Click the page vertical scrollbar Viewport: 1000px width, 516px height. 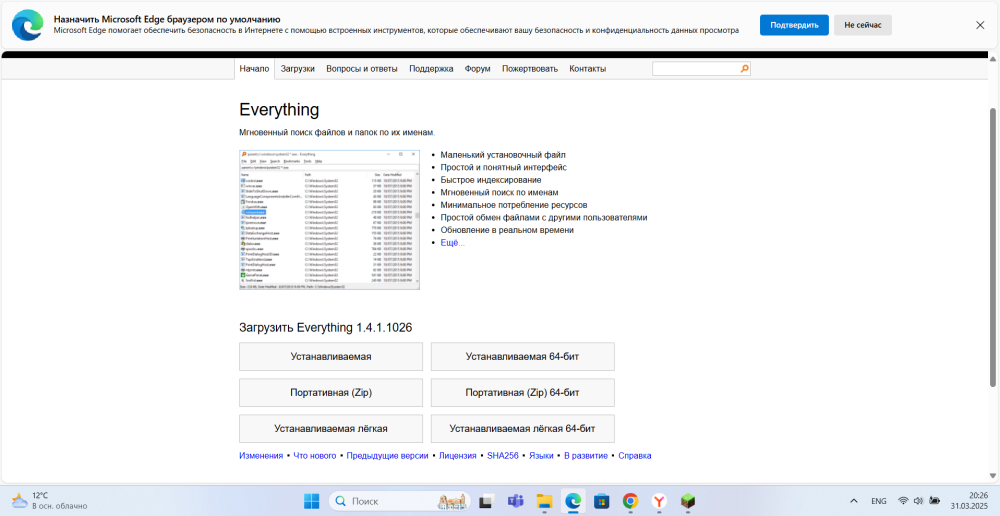(x=992, y=246)
